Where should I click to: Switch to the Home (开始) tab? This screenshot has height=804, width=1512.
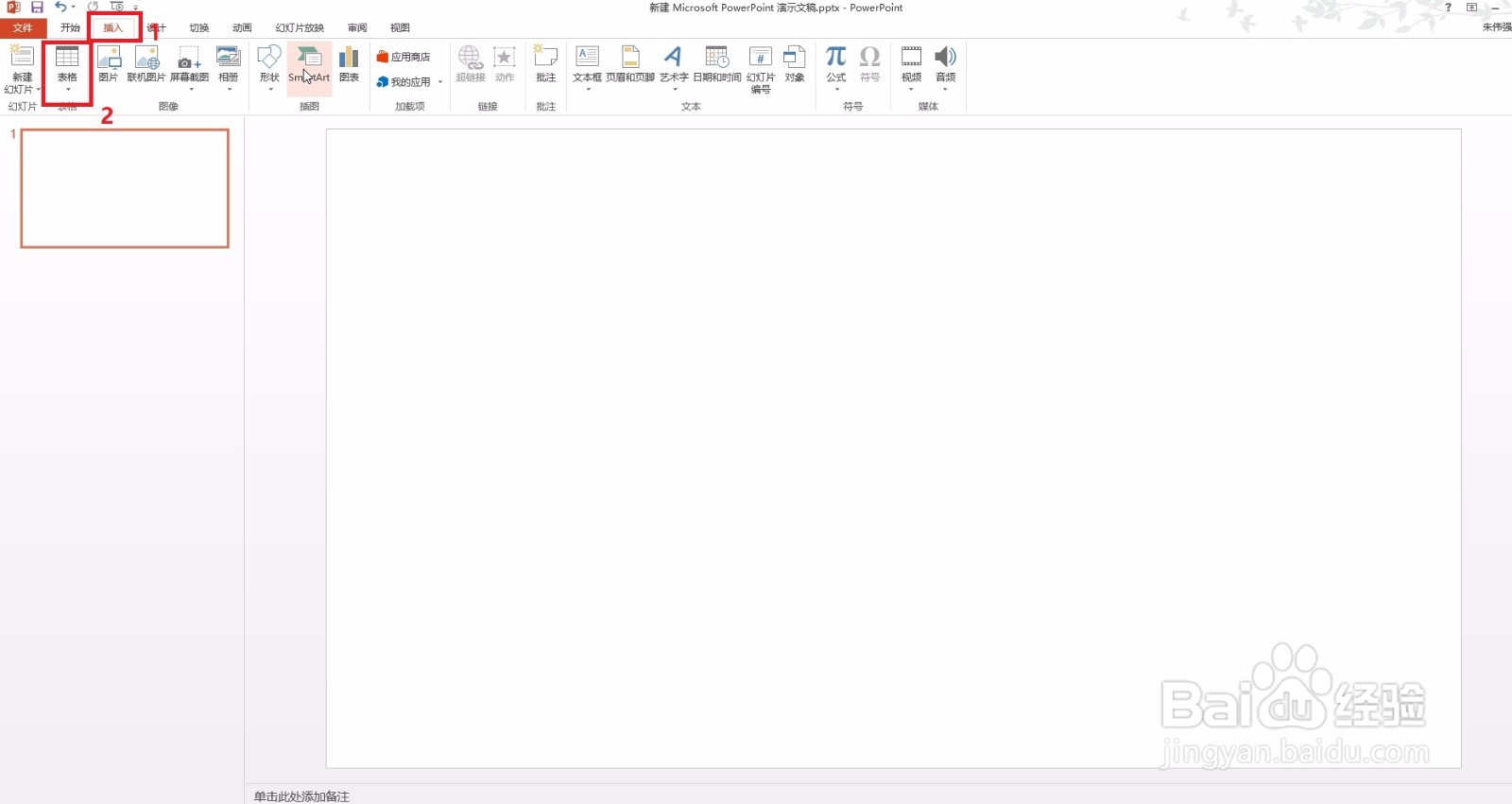click(x=71, y=27)
